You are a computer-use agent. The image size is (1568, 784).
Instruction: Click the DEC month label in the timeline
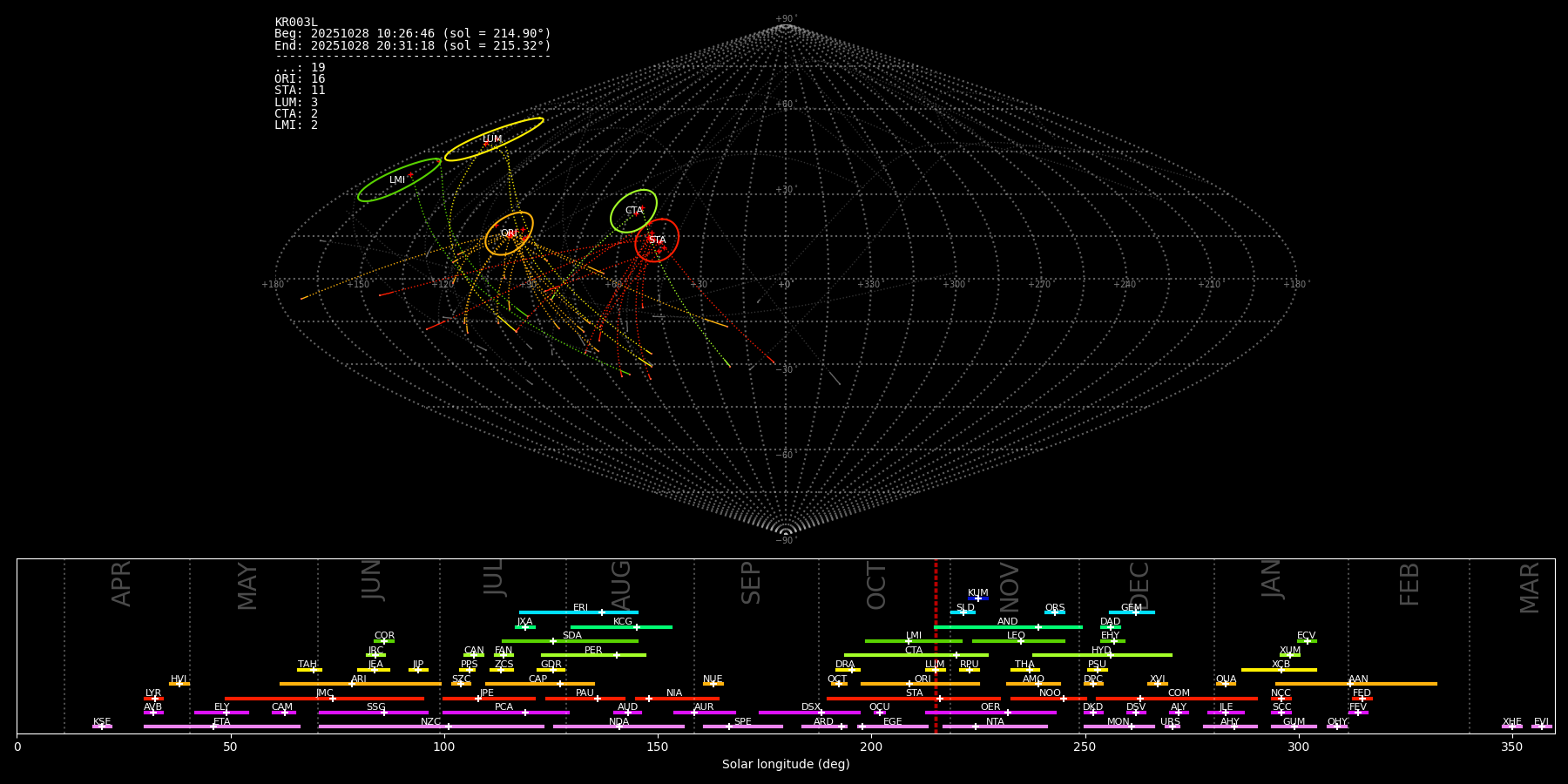1139,586
